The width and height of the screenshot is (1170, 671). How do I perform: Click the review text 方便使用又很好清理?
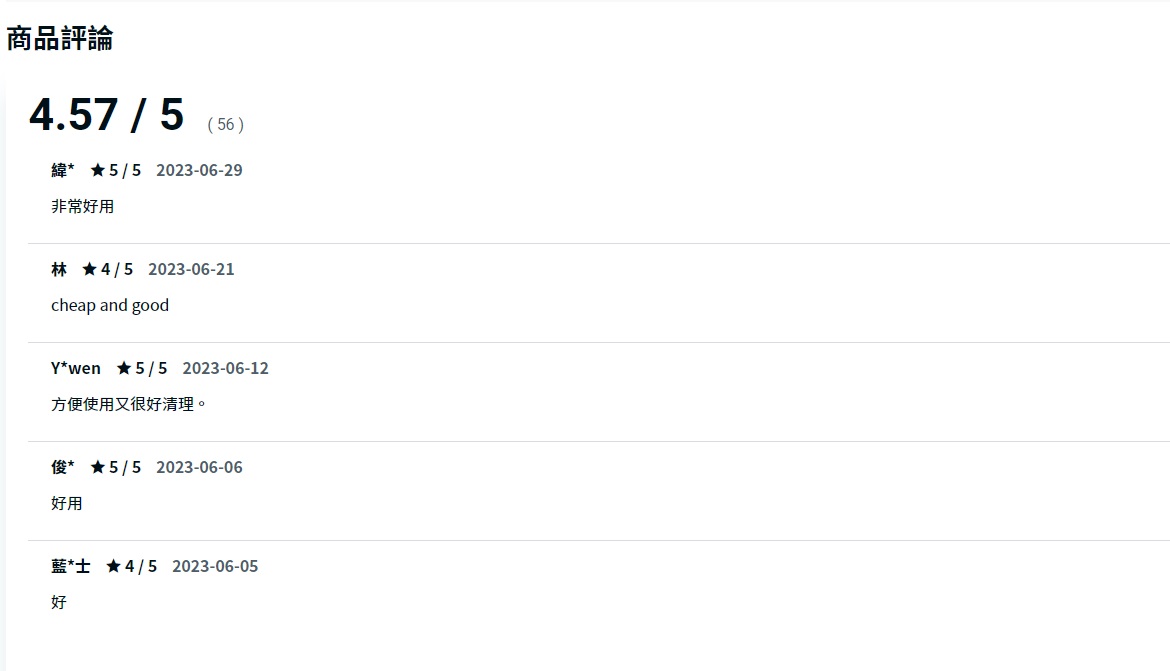point(128,404)
